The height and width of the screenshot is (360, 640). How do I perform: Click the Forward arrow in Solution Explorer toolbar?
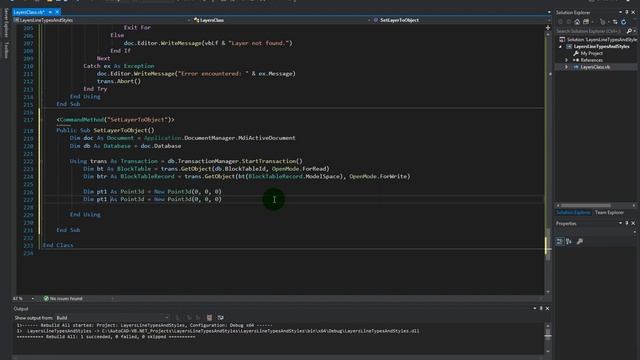[568, 22]
